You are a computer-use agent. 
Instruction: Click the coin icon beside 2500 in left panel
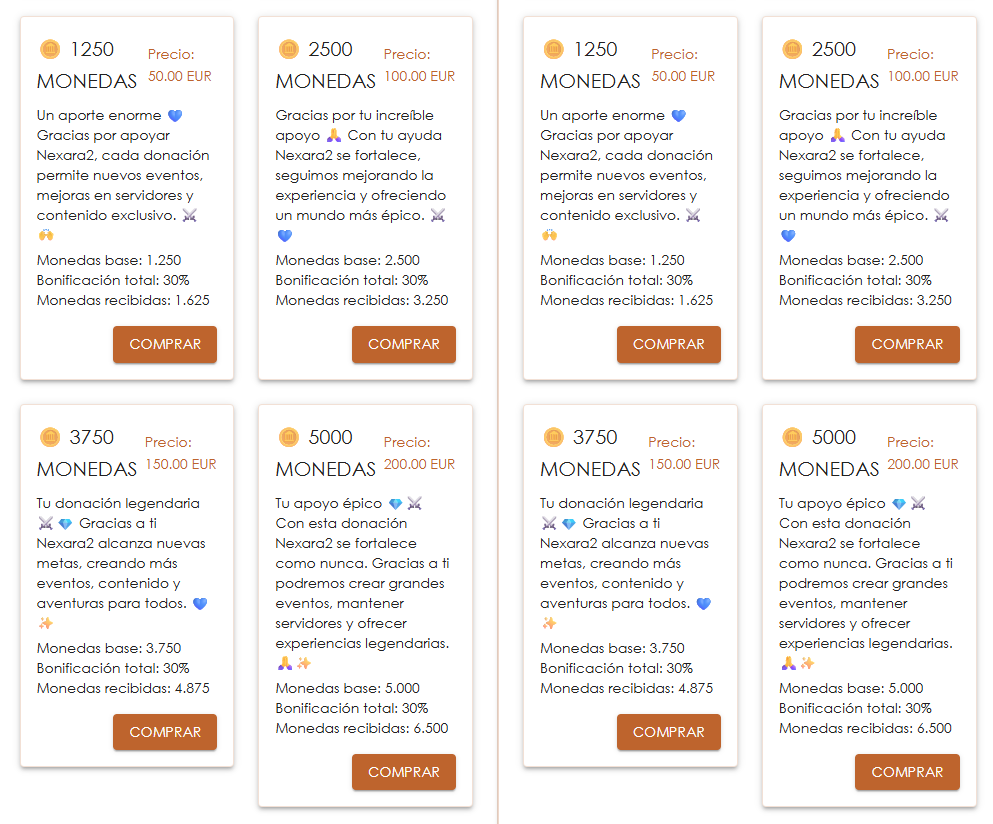(289, 49)
